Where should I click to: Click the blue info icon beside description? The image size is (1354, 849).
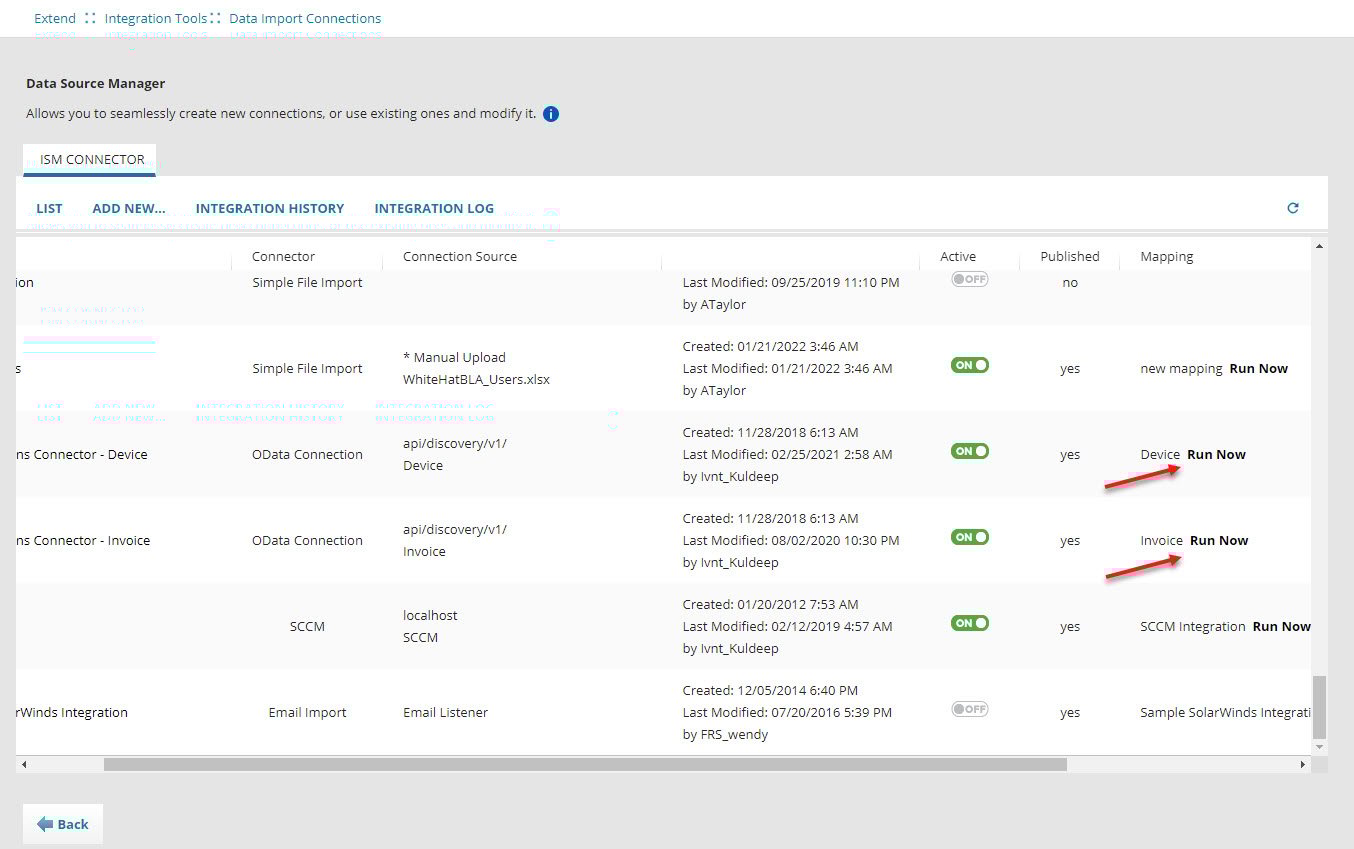pos(551,114)
